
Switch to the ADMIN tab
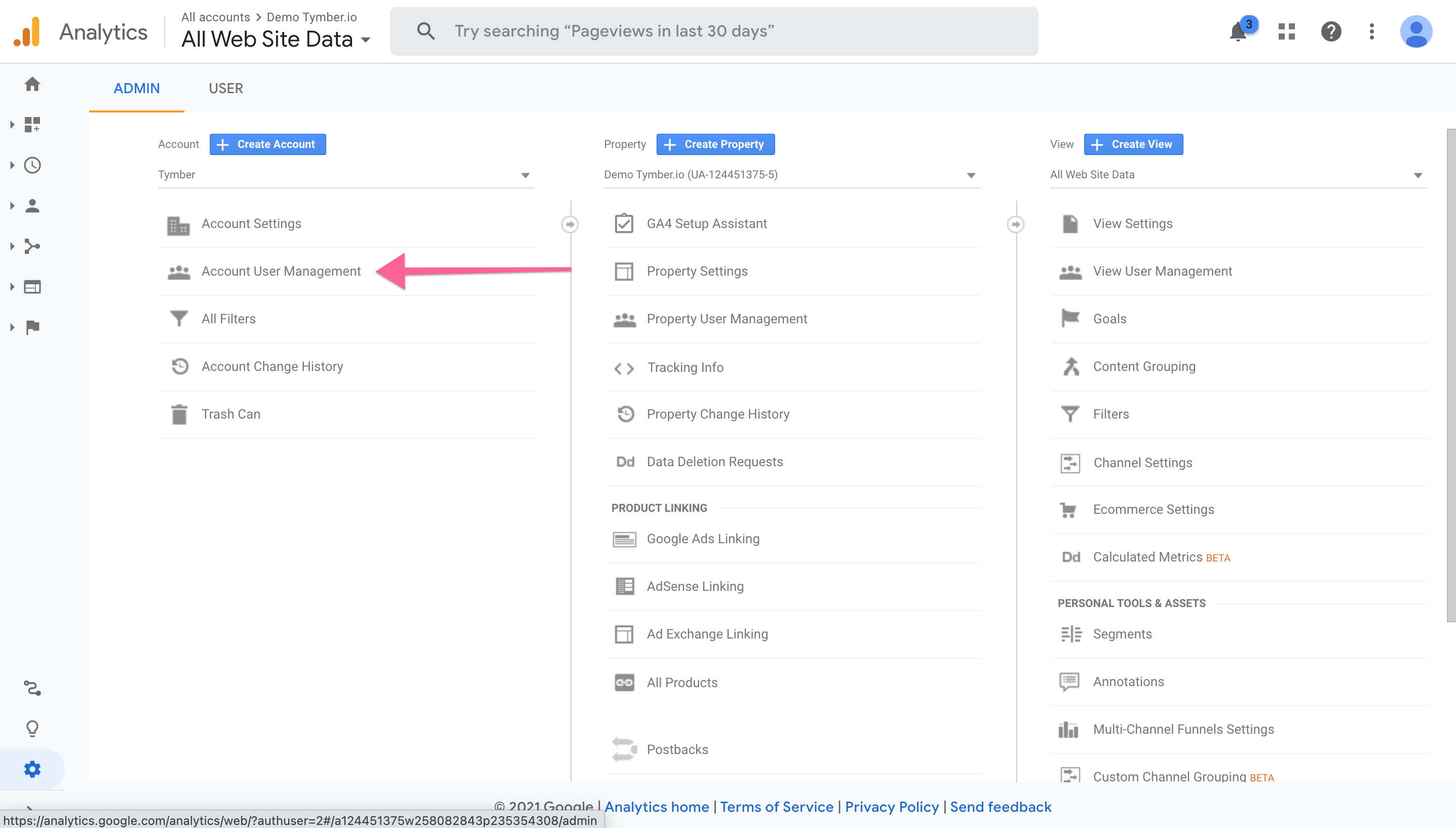(x=136, y=89)
